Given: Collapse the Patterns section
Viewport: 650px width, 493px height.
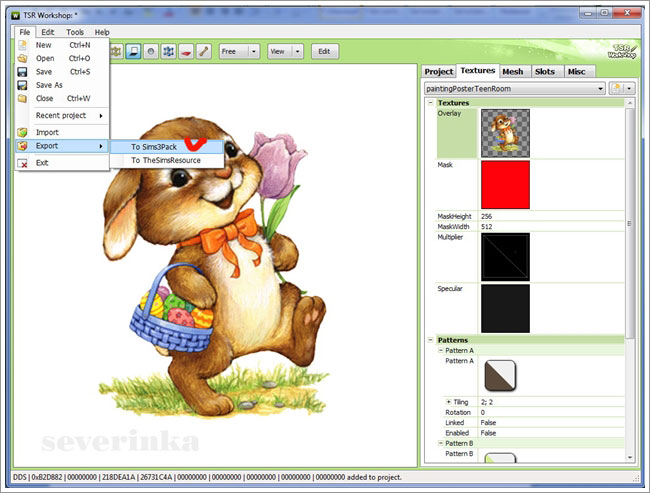Looking at the screenshot, I should point(431,340).
